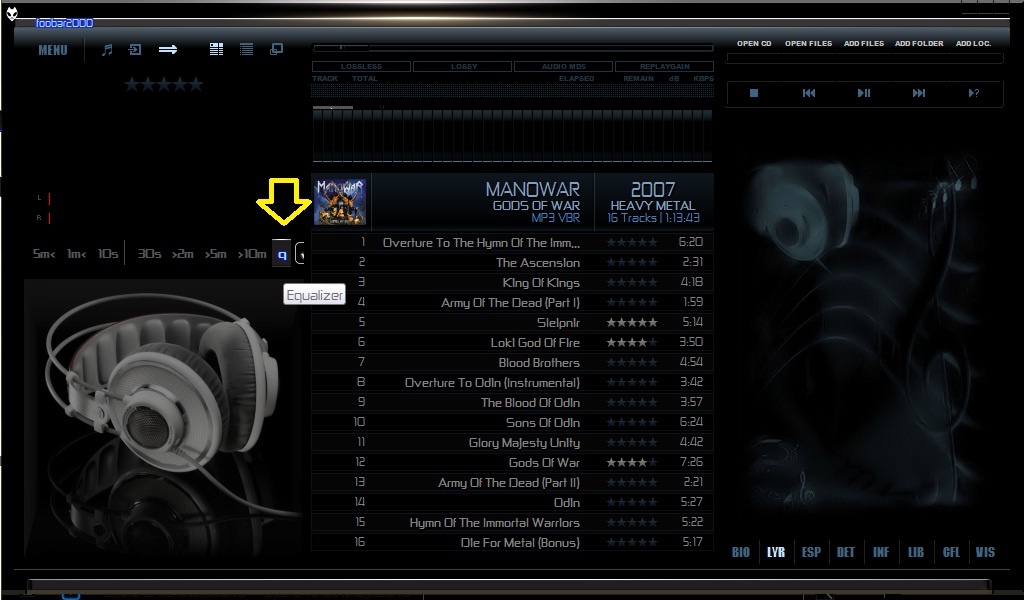The image size is (1024, 600).
Task: Skip to next track
Action: coord(918,93)
